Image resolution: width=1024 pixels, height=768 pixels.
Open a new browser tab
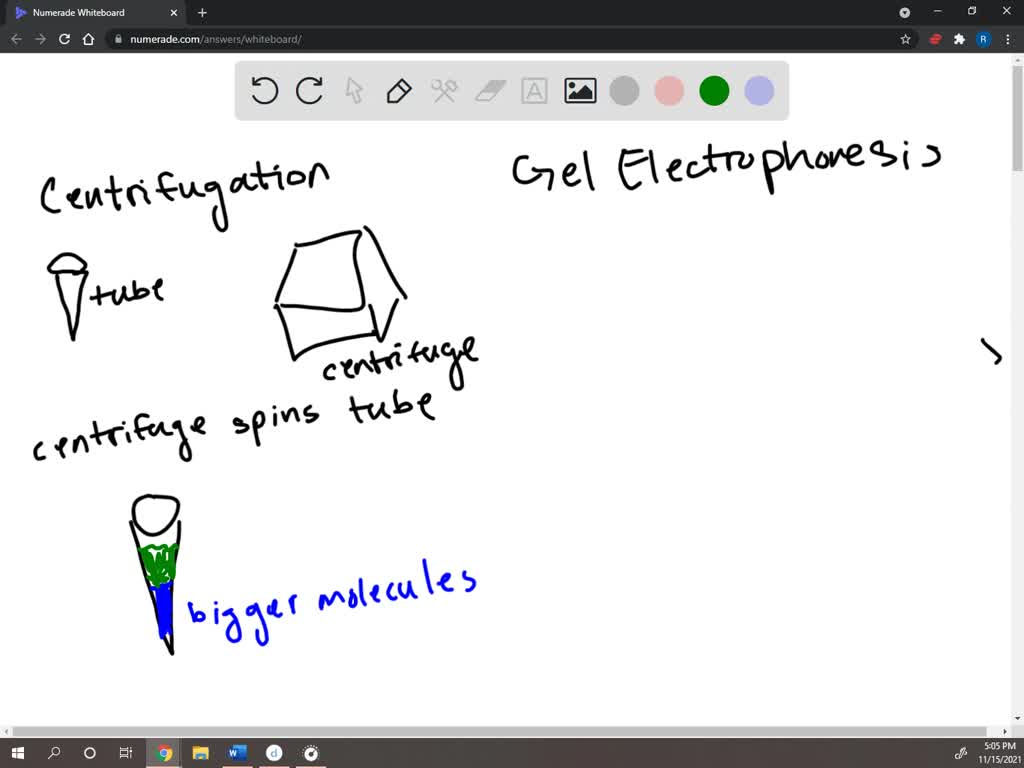click(201, 13)
